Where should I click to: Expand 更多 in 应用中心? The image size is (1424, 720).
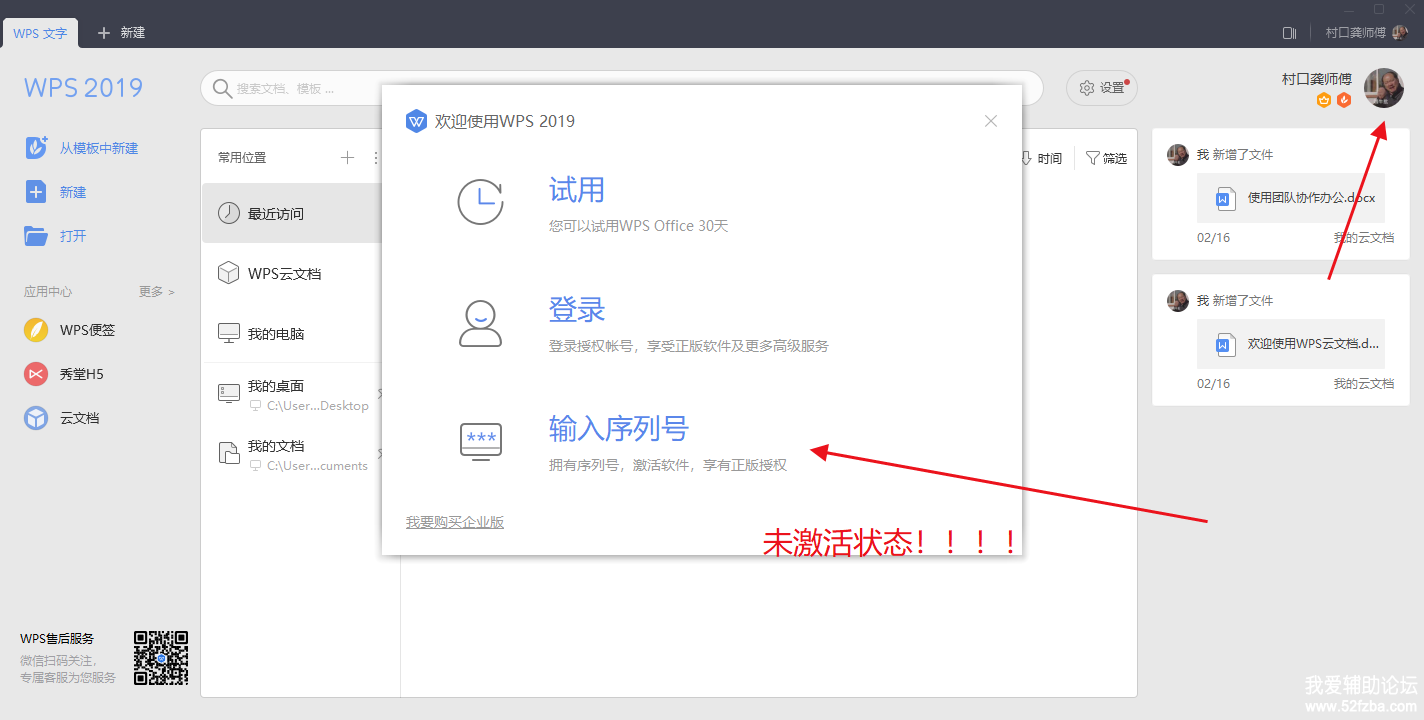point(156,292)
